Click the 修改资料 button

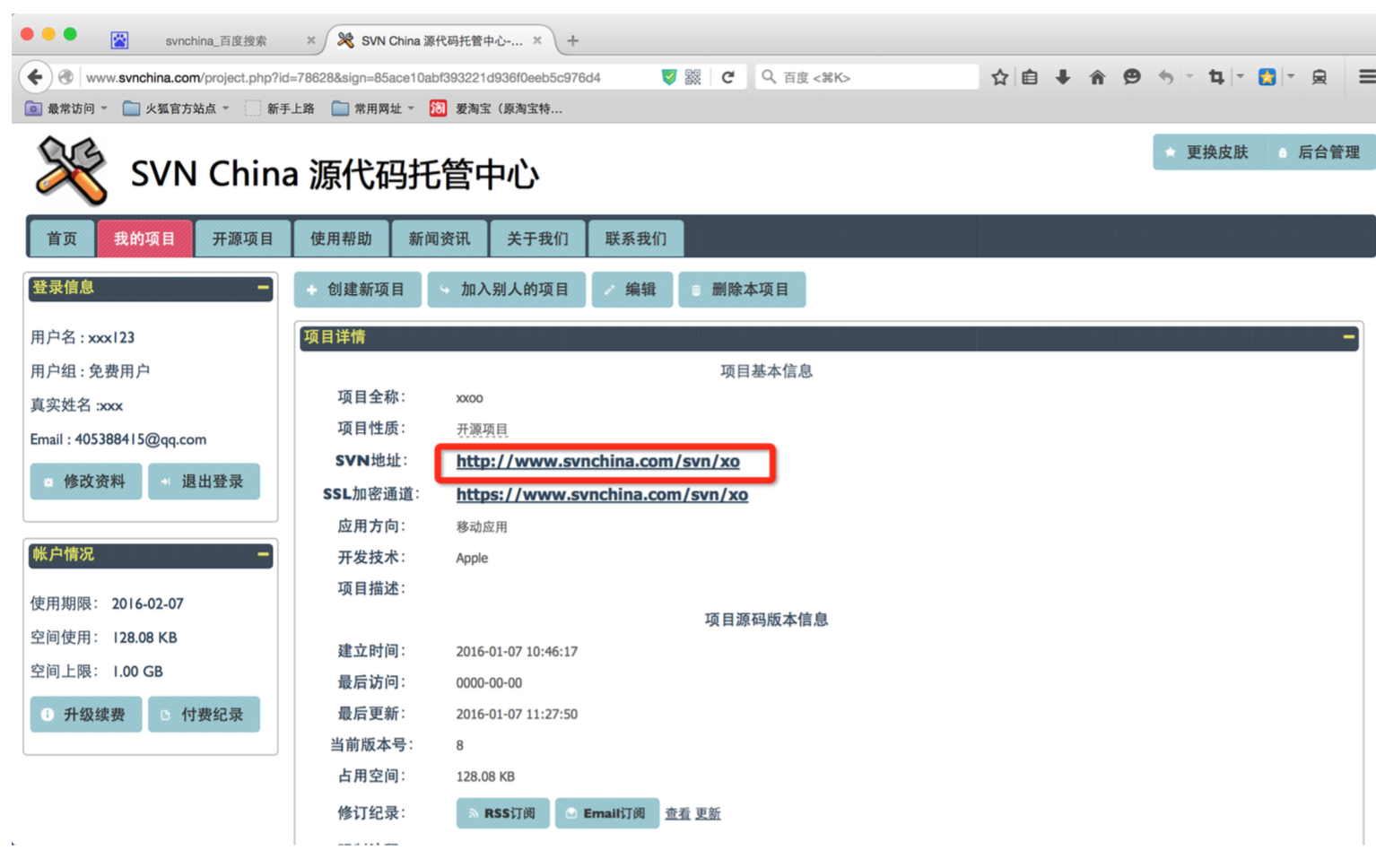86,482
